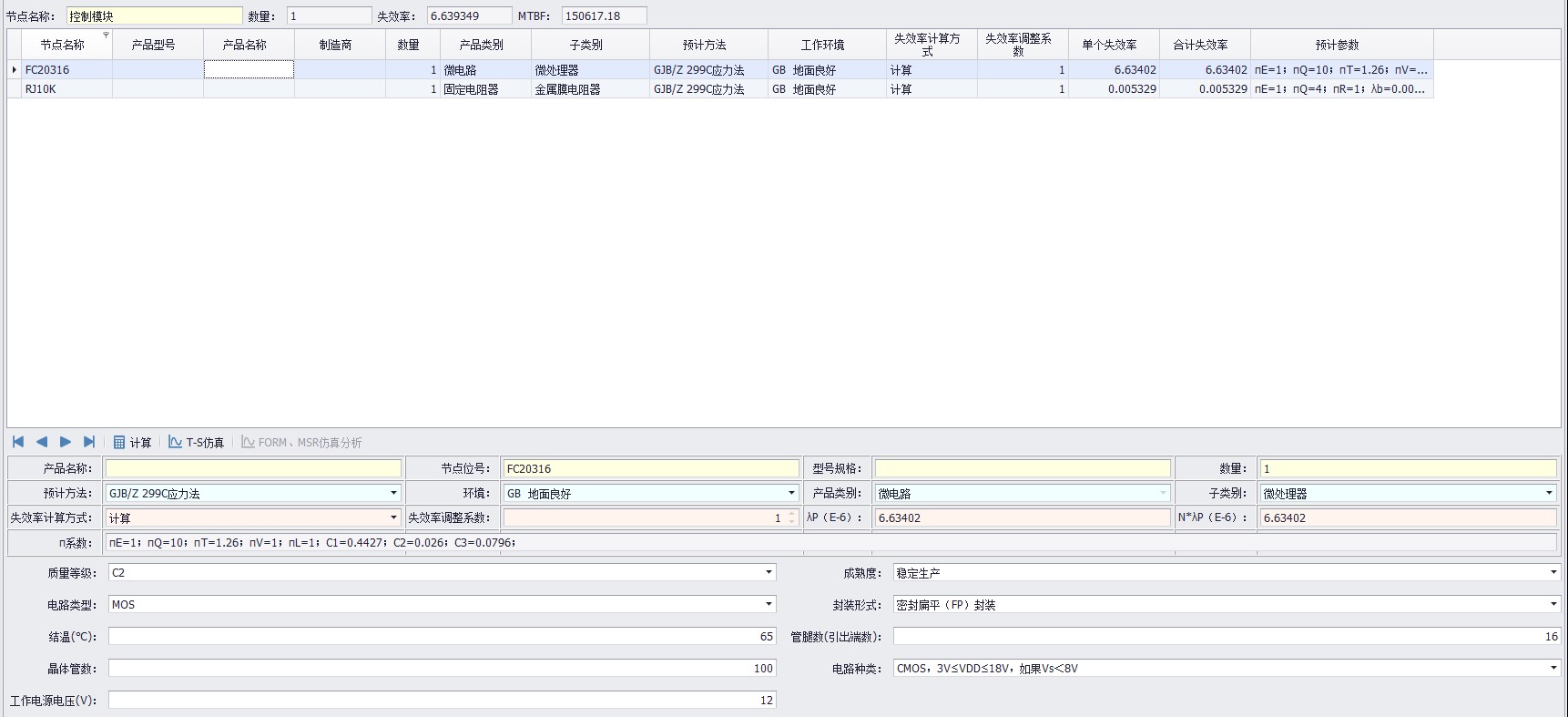Advance to the next record

click(x=66, y=442)
